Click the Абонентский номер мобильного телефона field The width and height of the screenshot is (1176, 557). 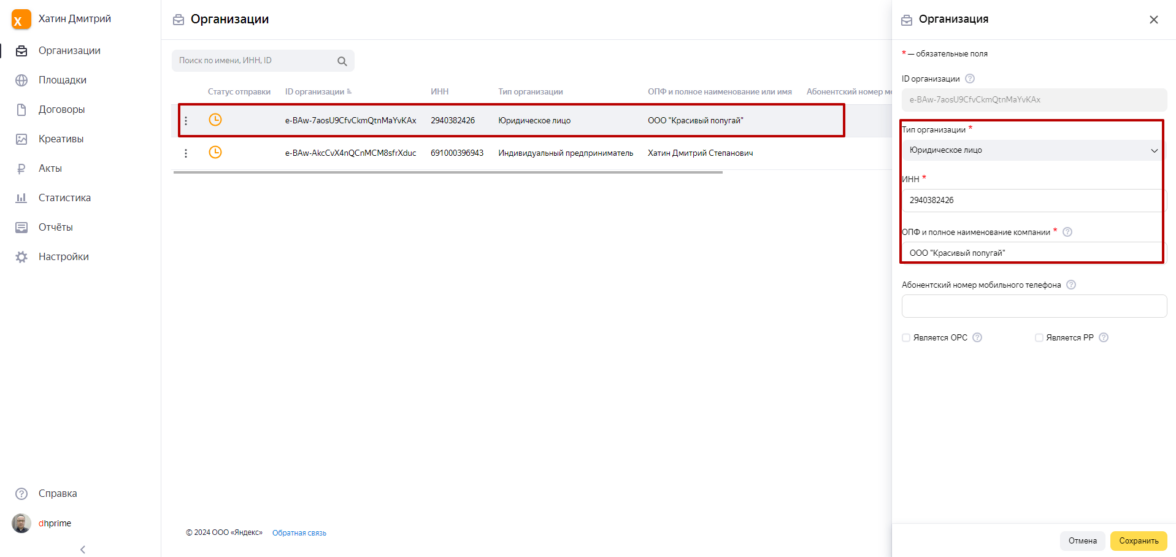tap(1034, 306)
